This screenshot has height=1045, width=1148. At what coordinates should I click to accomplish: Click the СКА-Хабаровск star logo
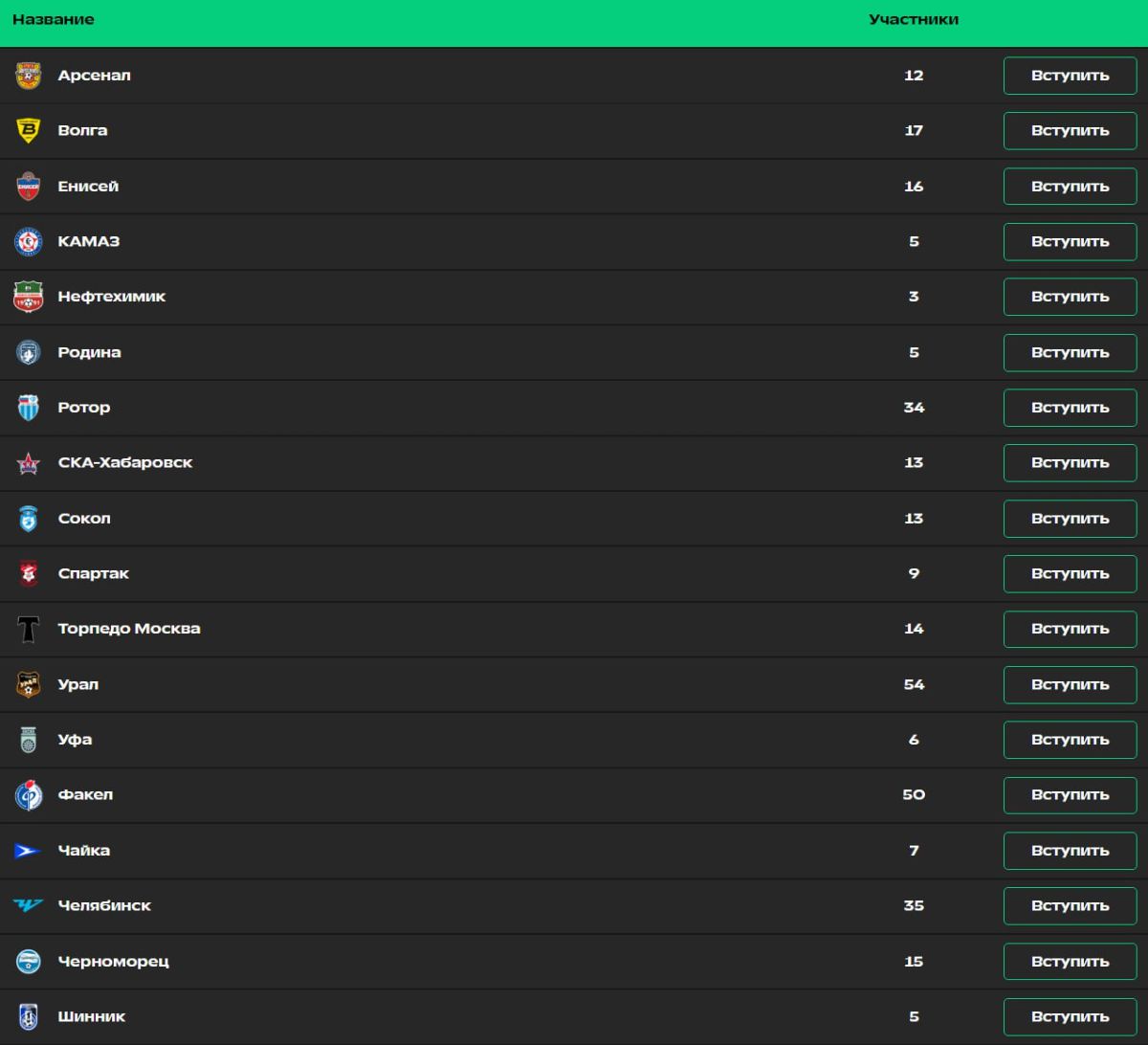29,463
